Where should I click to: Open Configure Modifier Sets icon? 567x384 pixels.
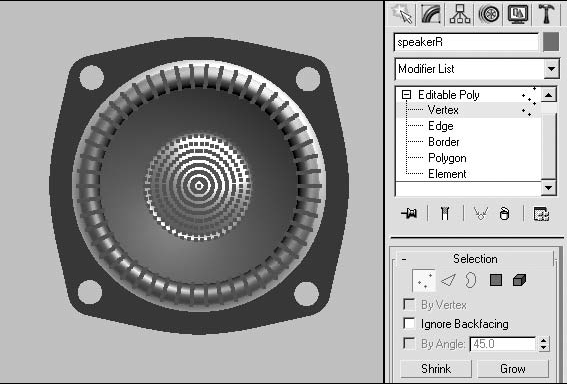pyautogui.click(x=541, y=213)
